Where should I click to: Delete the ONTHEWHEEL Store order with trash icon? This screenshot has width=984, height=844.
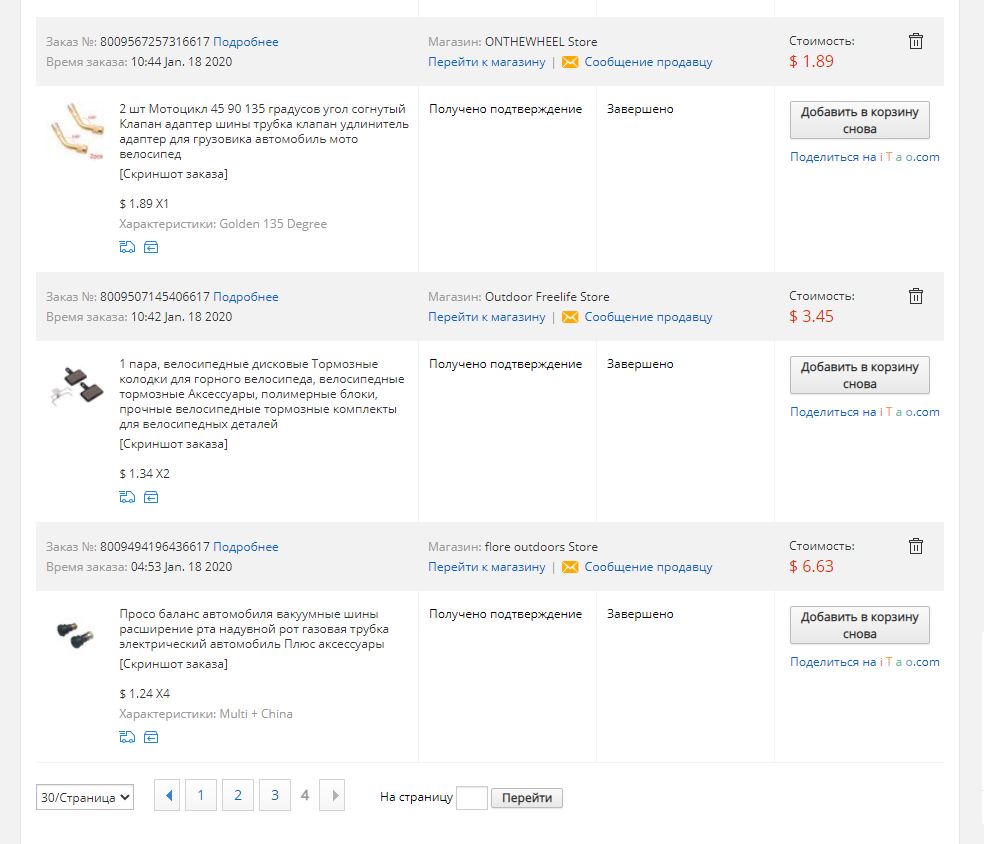915,41
